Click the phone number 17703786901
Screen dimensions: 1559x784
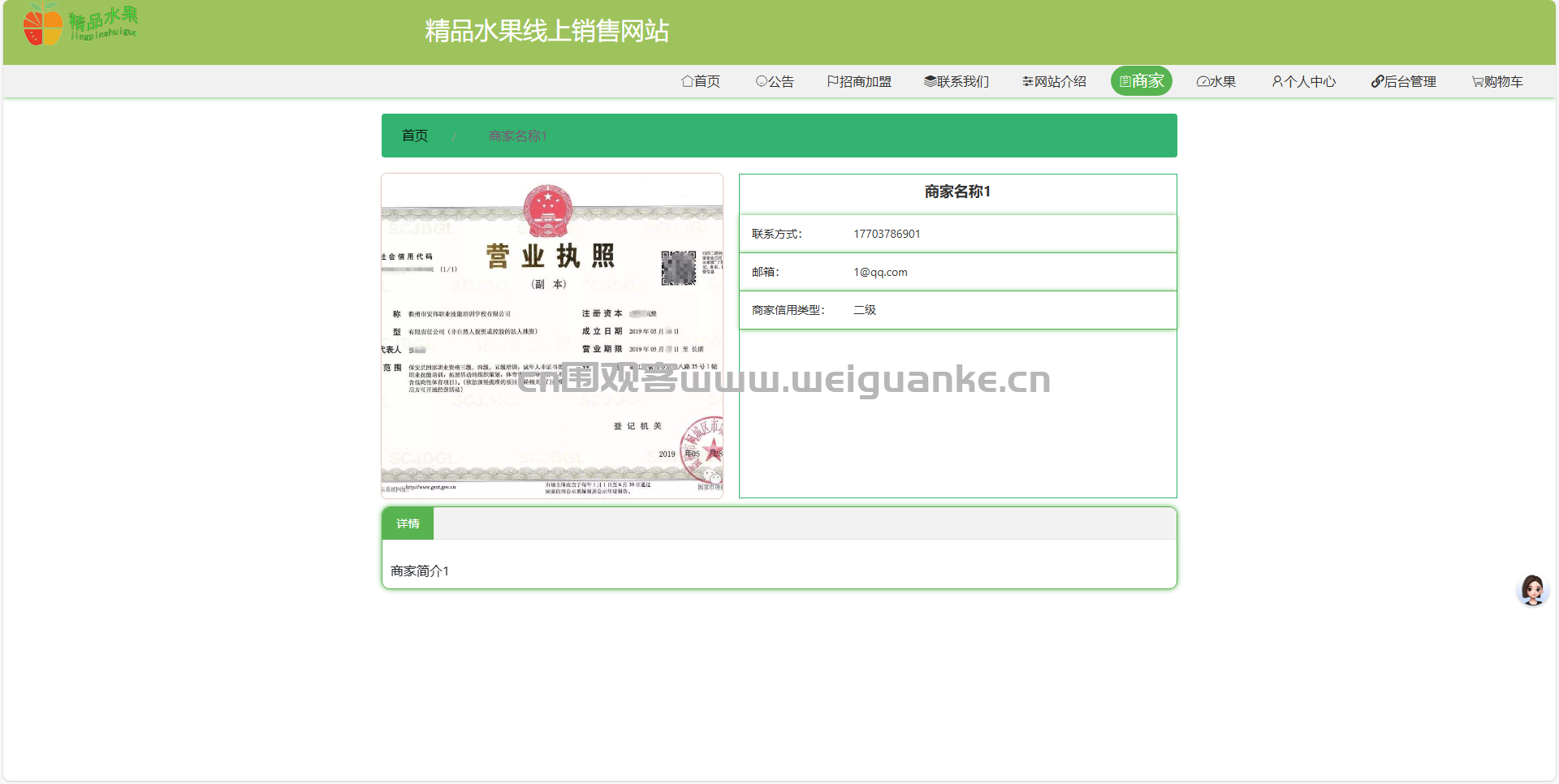tap(887, 234)
